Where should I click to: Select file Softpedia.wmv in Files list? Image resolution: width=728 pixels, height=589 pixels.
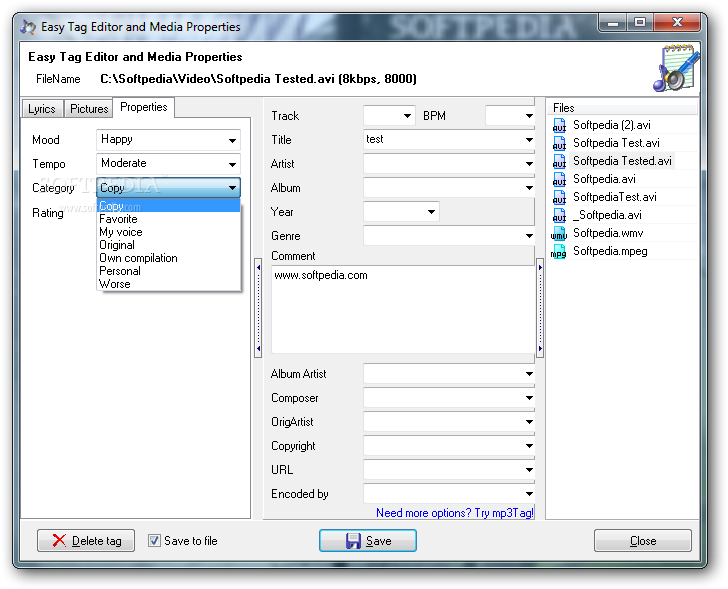pyautogui.click(x=608, y=233)
